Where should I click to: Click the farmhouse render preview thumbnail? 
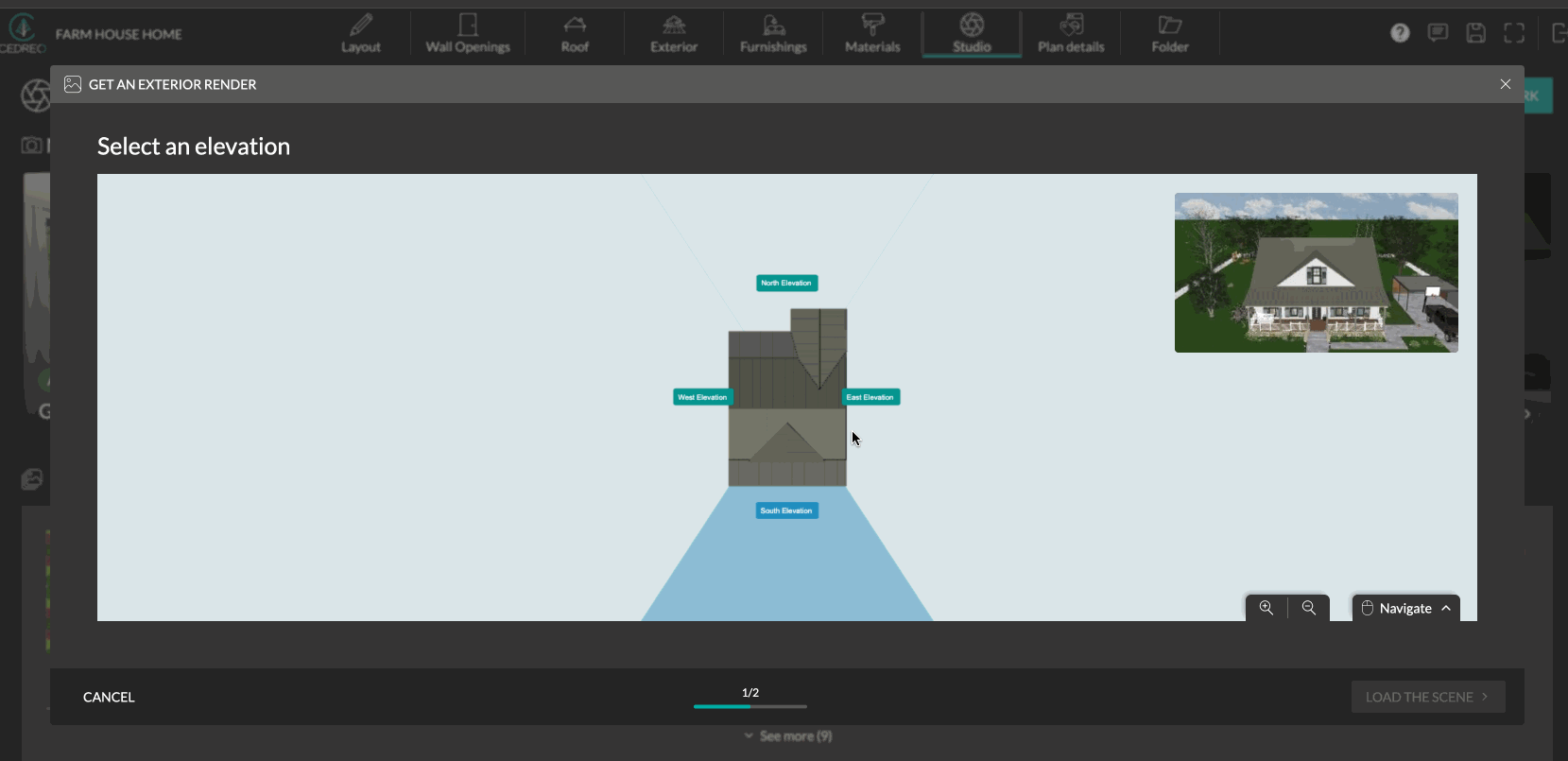1316,272
